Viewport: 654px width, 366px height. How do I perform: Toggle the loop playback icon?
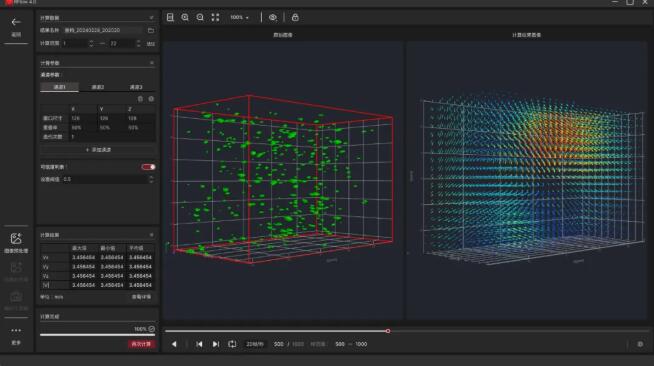(x=232, y=344)
